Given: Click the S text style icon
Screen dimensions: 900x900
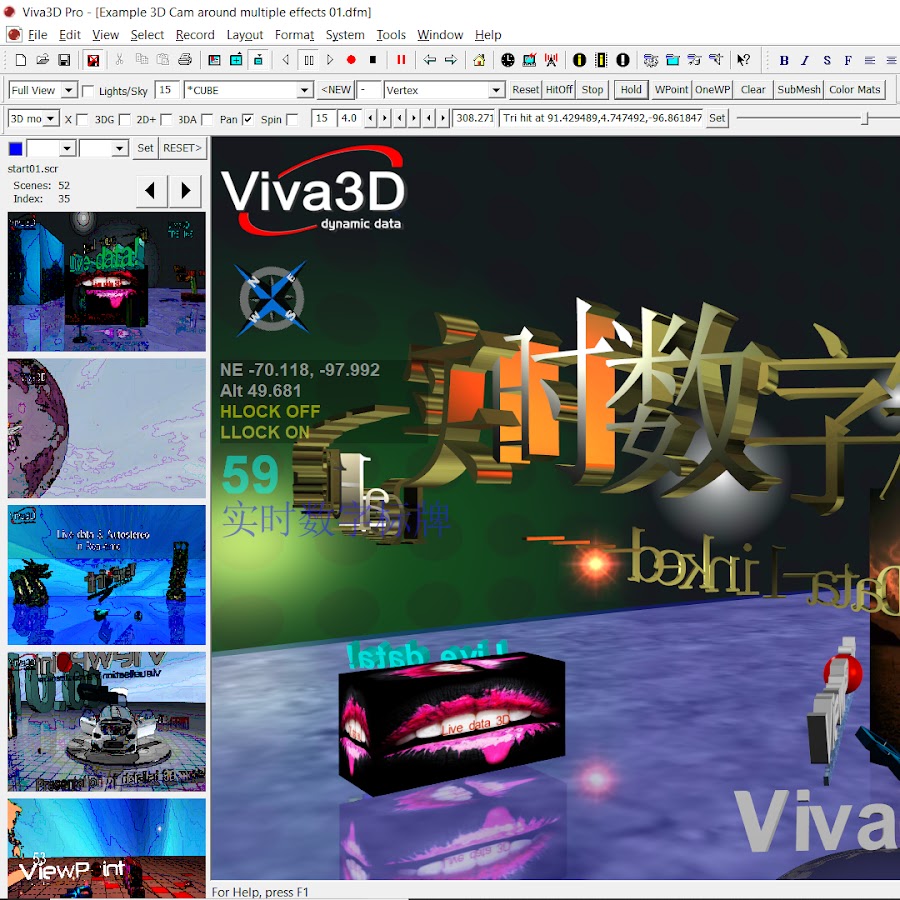Looking at the screenshot, I should coord(827,60).
